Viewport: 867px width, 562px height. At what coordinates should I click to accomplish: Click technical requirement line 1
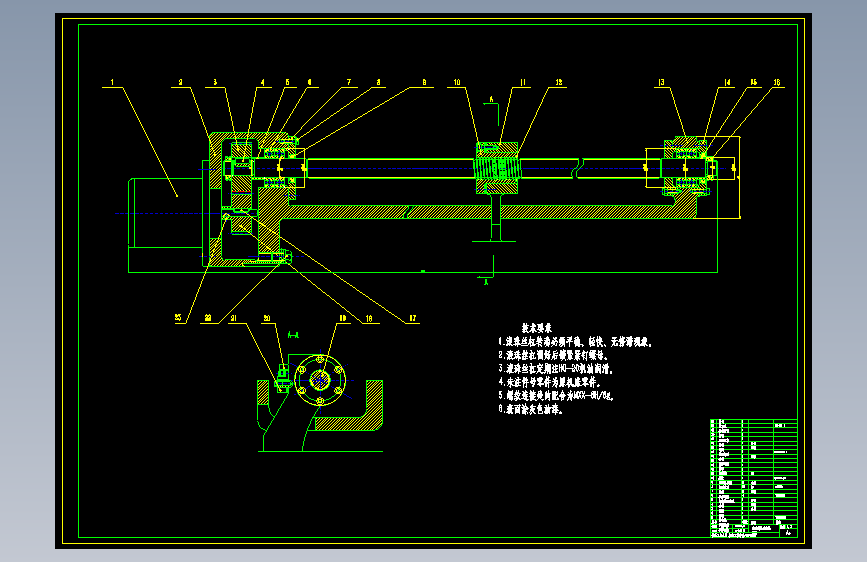(575, 342)
